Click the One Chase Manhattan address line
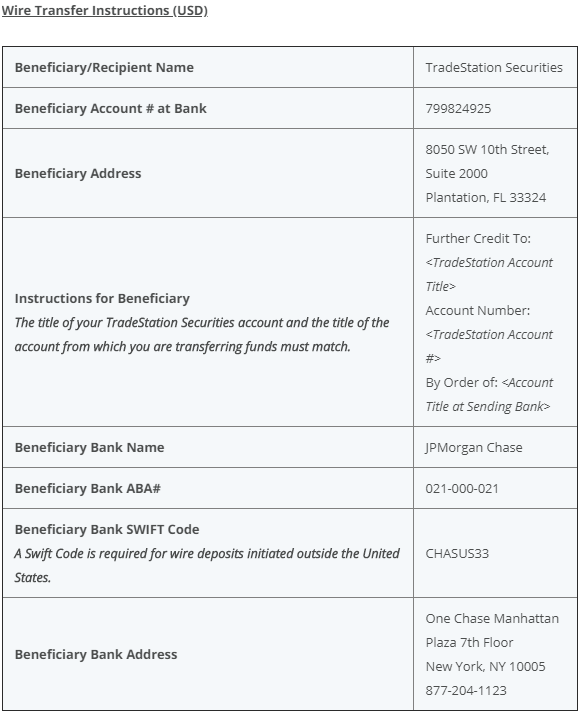The width and height of the screenshot is (578, 712). [x=492, y=618]
